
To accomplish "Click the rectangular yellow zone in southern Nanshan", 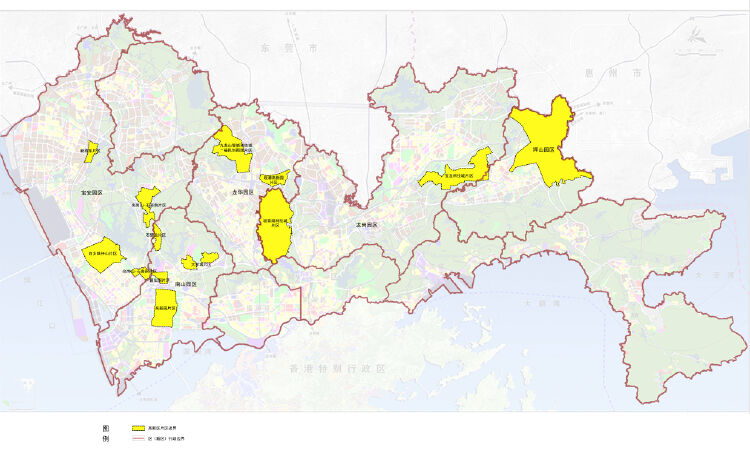I will (x=165, y=309).
